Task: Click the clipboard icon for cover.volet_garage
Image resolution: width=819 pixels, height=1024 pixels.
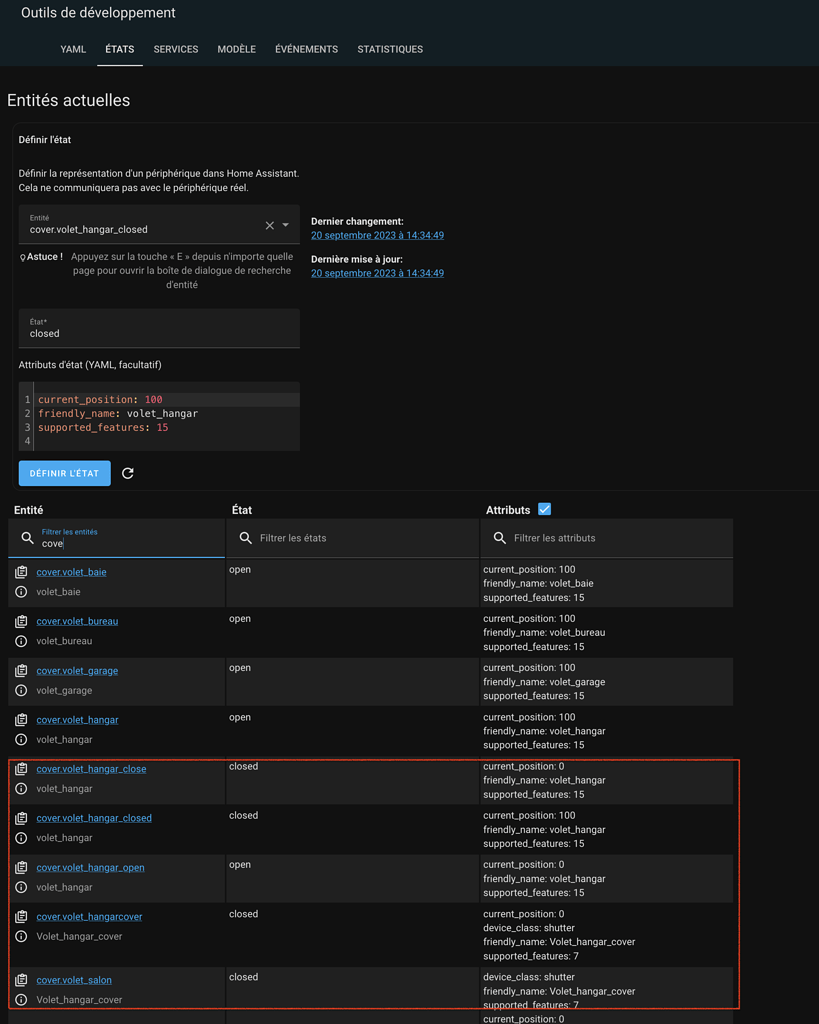Action: 20,670
